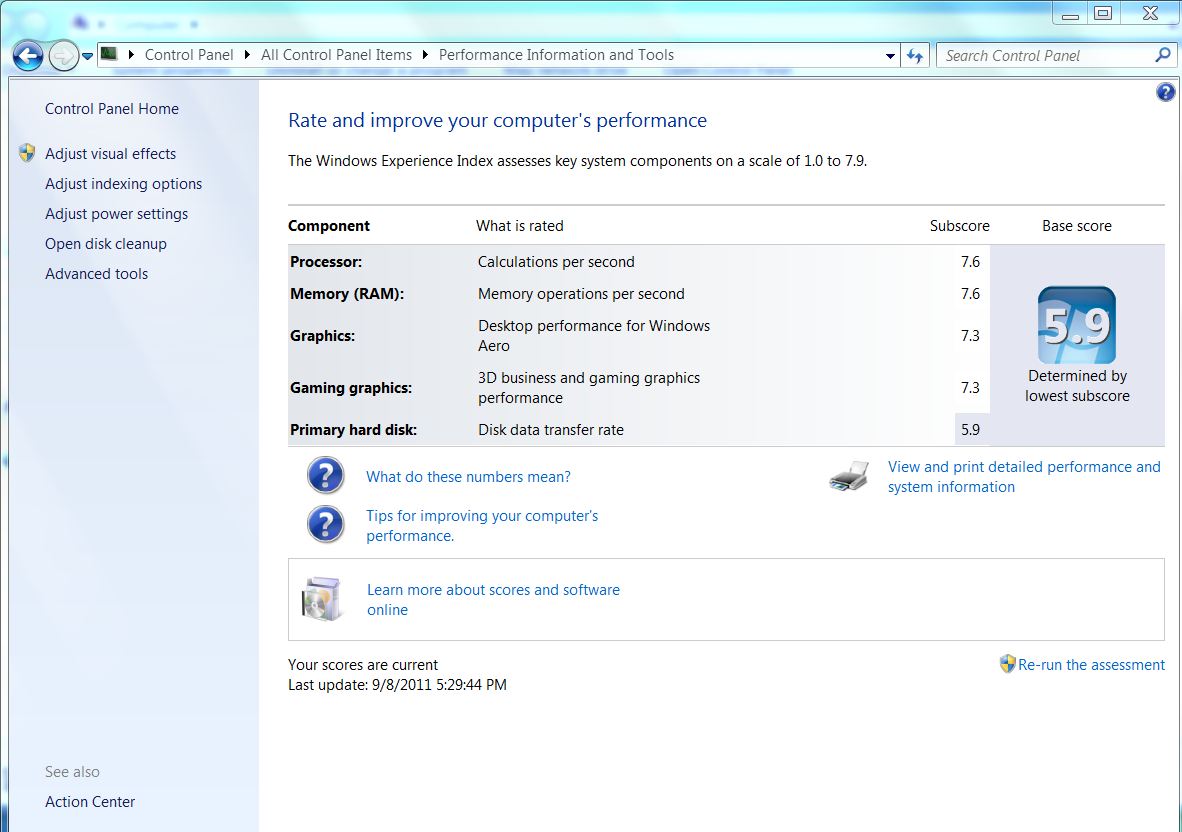Click the shield icon beside Adjust visual effects
This screenshot has width=1182, height=832.
27,153
